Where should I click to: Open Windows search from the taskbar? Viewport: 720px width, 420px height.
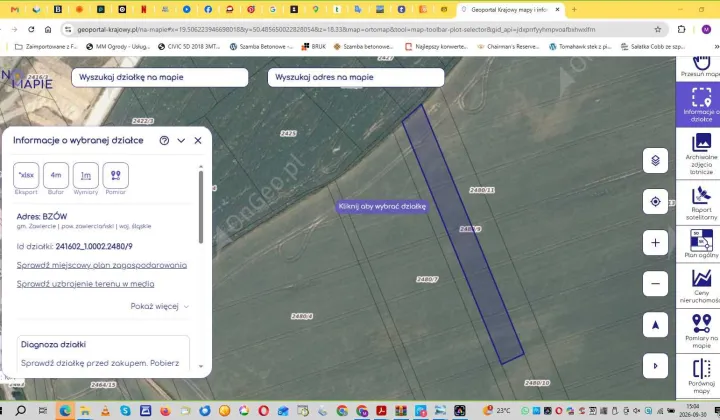pos(21,410)
